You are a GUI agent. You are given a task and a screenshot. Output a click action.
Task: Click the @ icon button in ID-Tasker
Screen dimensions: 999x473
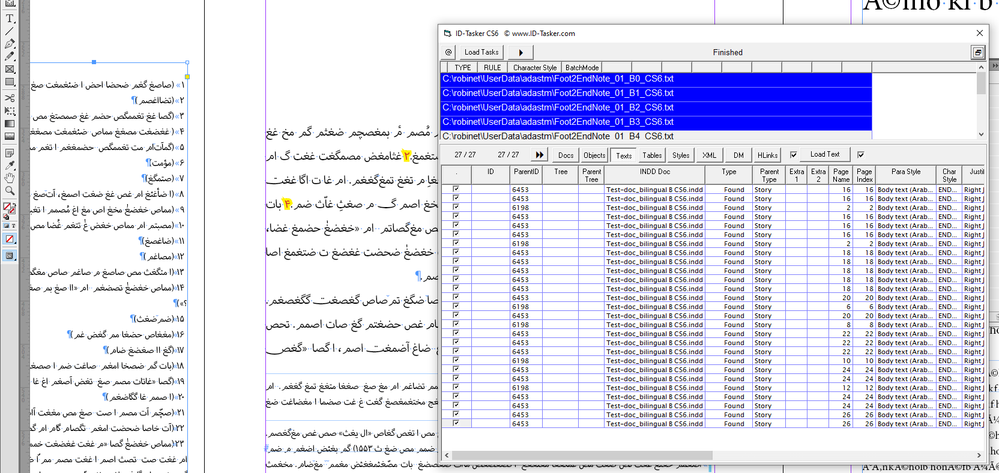point(448,52)
